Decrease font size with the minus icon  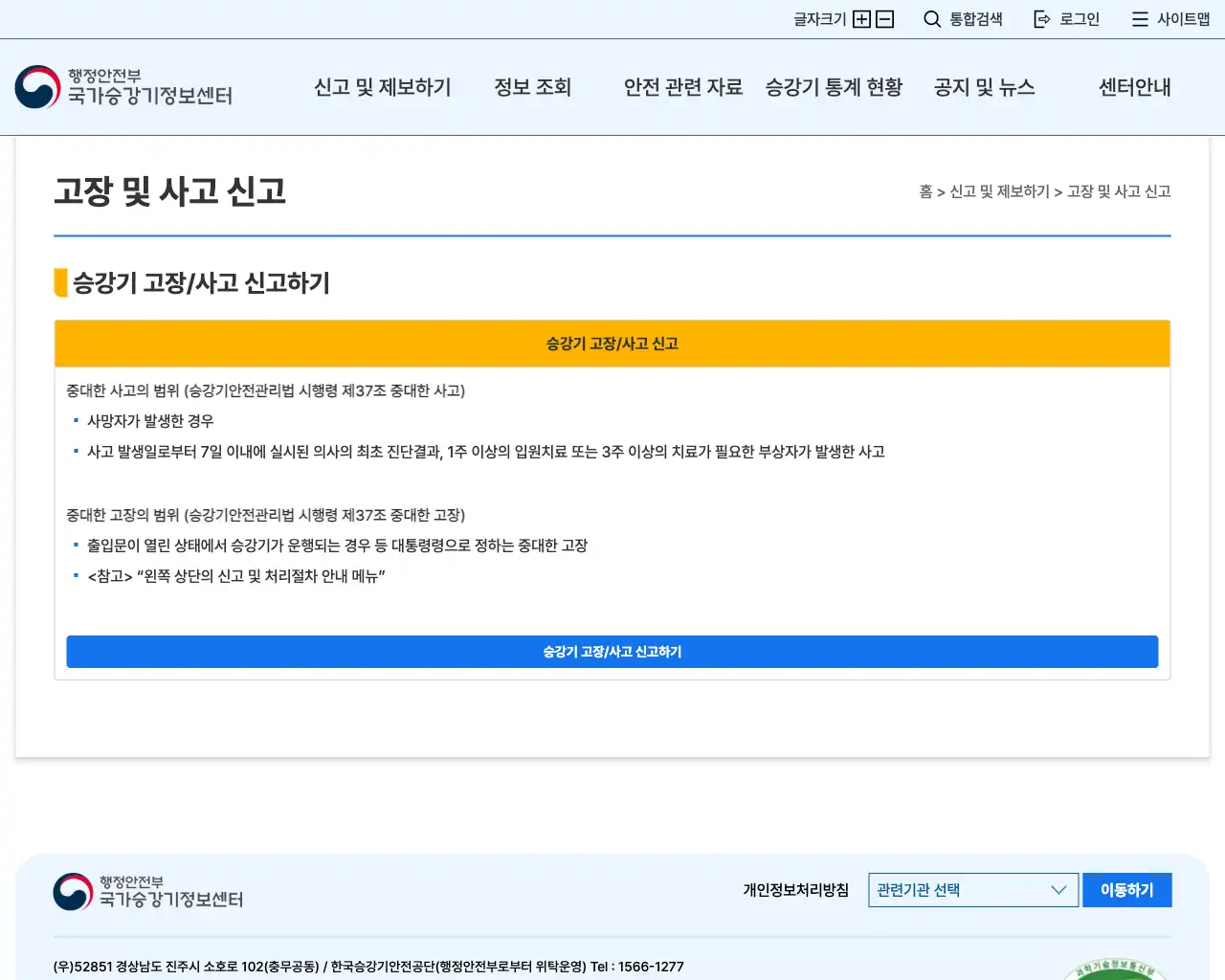point(885,19)
